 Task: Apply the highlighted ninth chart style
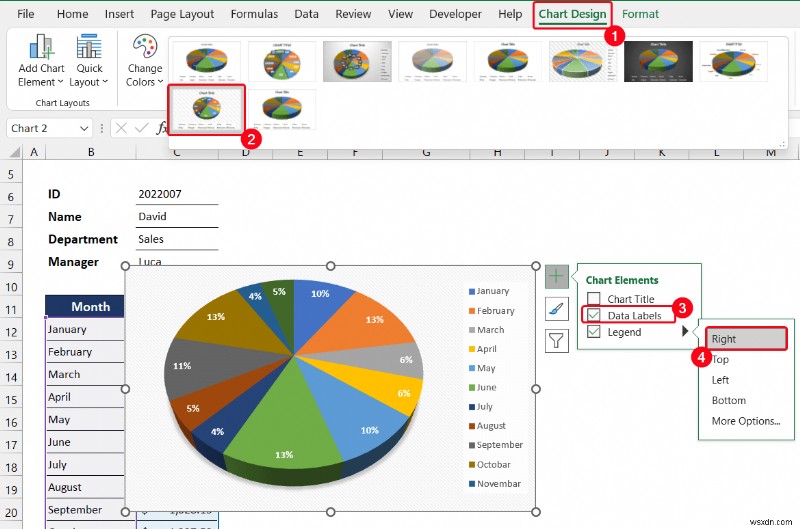click(x=207, y=109)
